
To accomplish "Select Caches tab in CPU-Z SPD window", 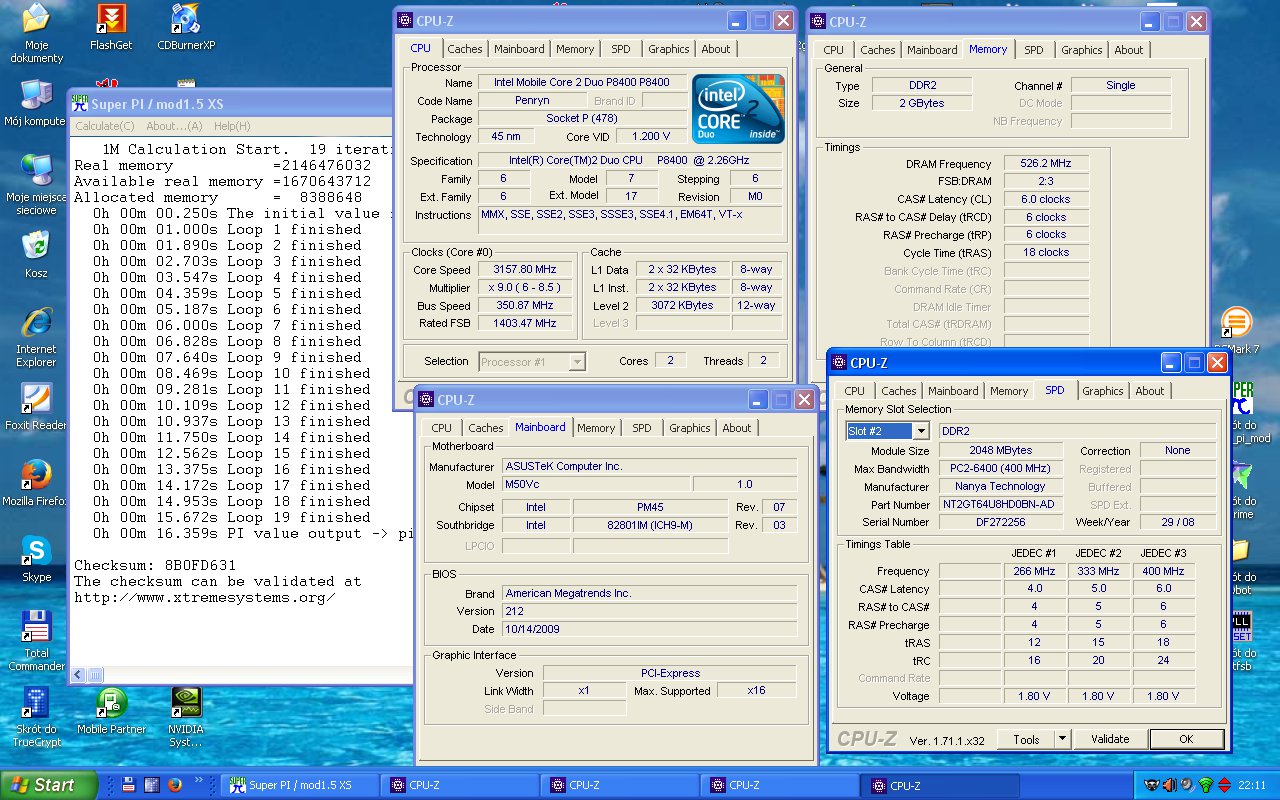I will point(899,391).
